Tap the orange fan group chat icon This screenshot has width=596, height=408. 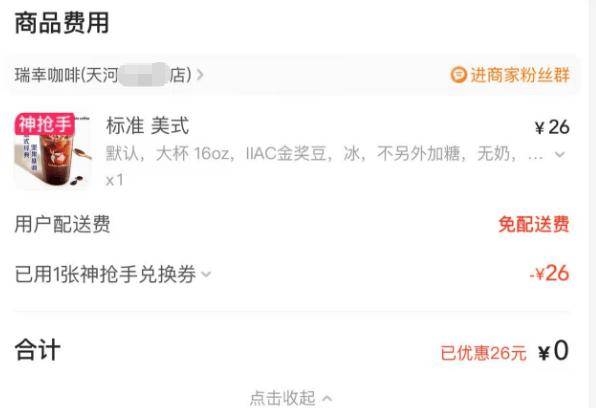click(458, 75)
